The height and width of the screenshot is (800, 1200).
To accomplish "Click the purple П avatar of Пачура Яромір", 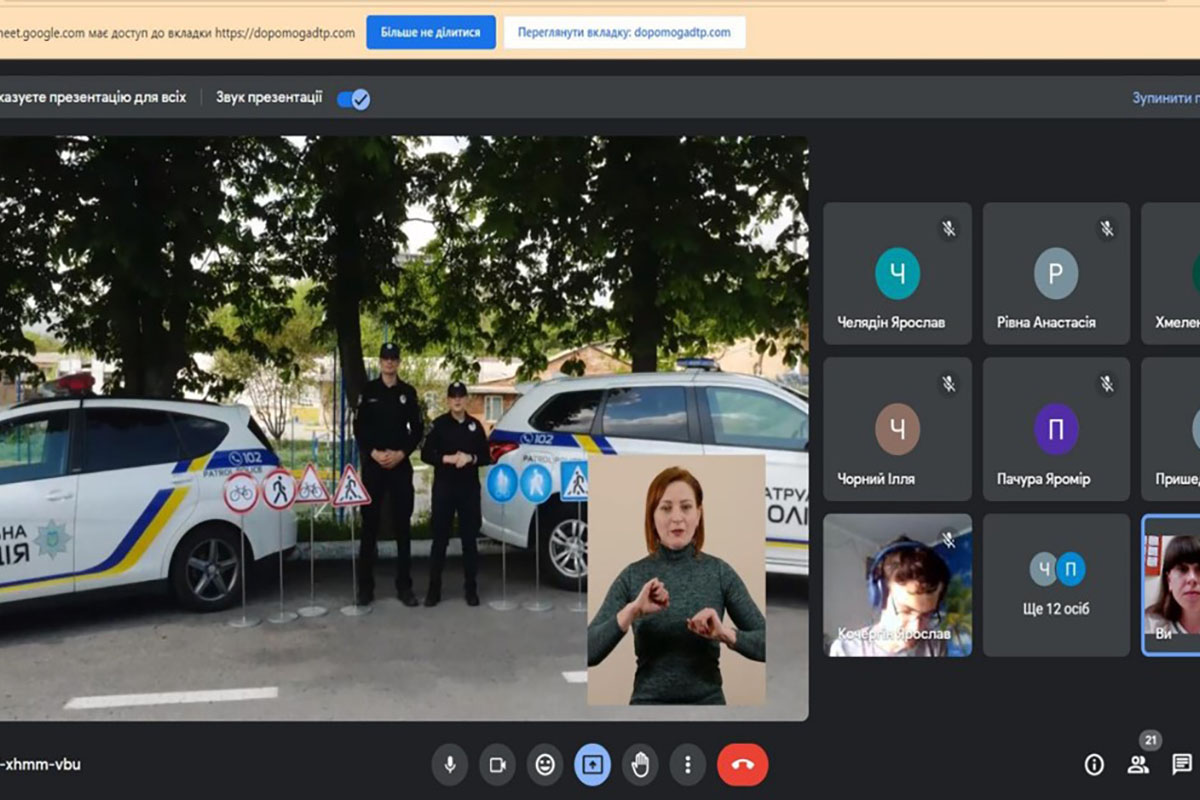I will click(x=1056, y=429).
